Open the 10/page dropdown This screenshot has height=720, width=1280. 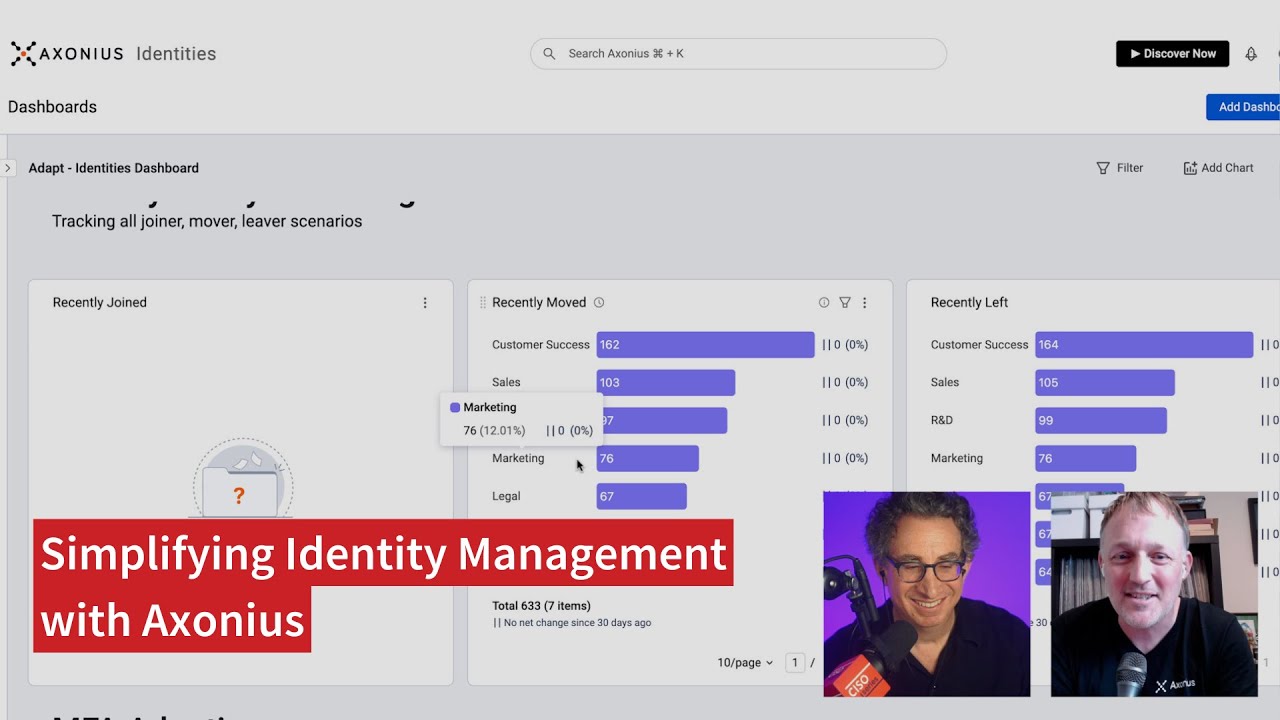point(745,663)
